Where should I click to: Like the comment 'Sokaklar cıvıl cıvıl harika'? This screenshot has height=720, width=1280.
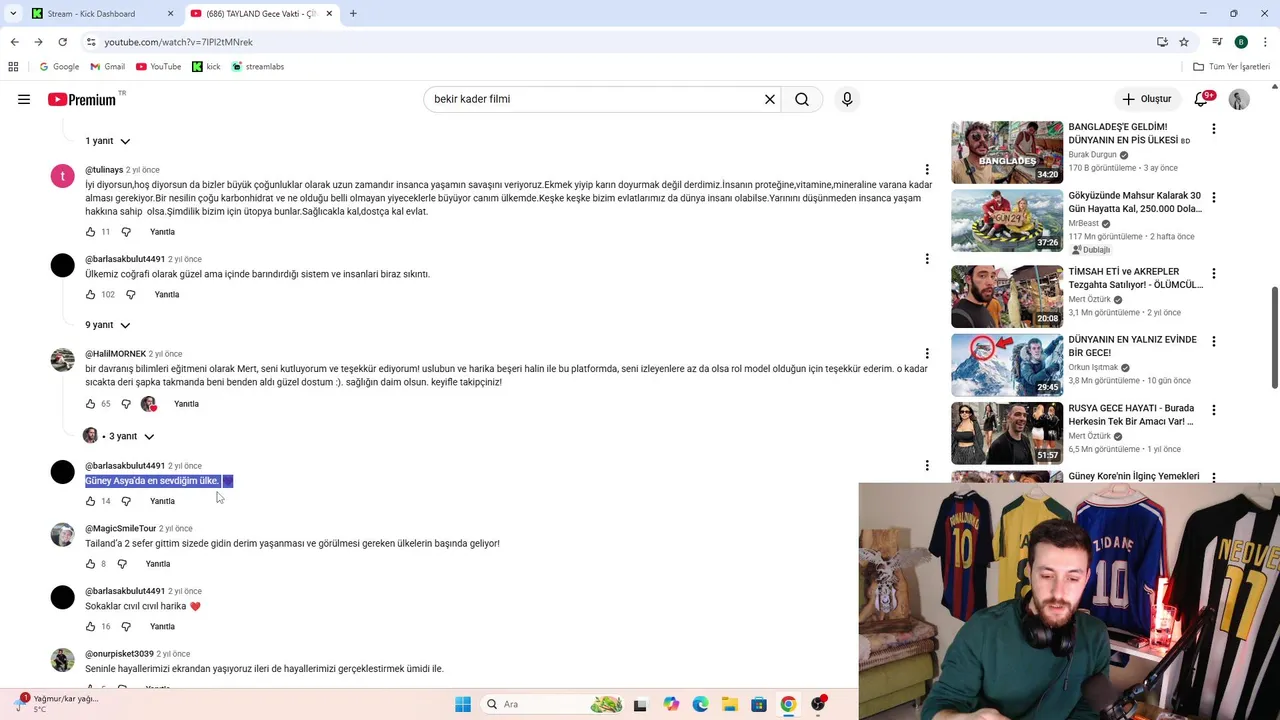coord(90,627)
